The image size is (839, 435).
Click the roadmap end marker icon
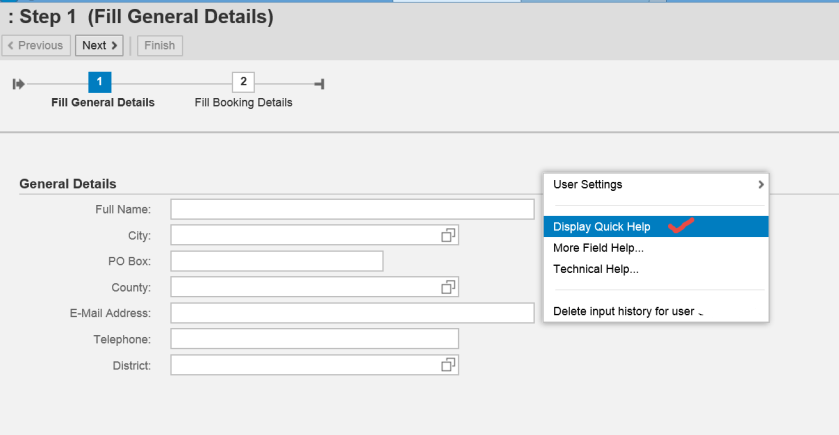[x=319, y=83]
